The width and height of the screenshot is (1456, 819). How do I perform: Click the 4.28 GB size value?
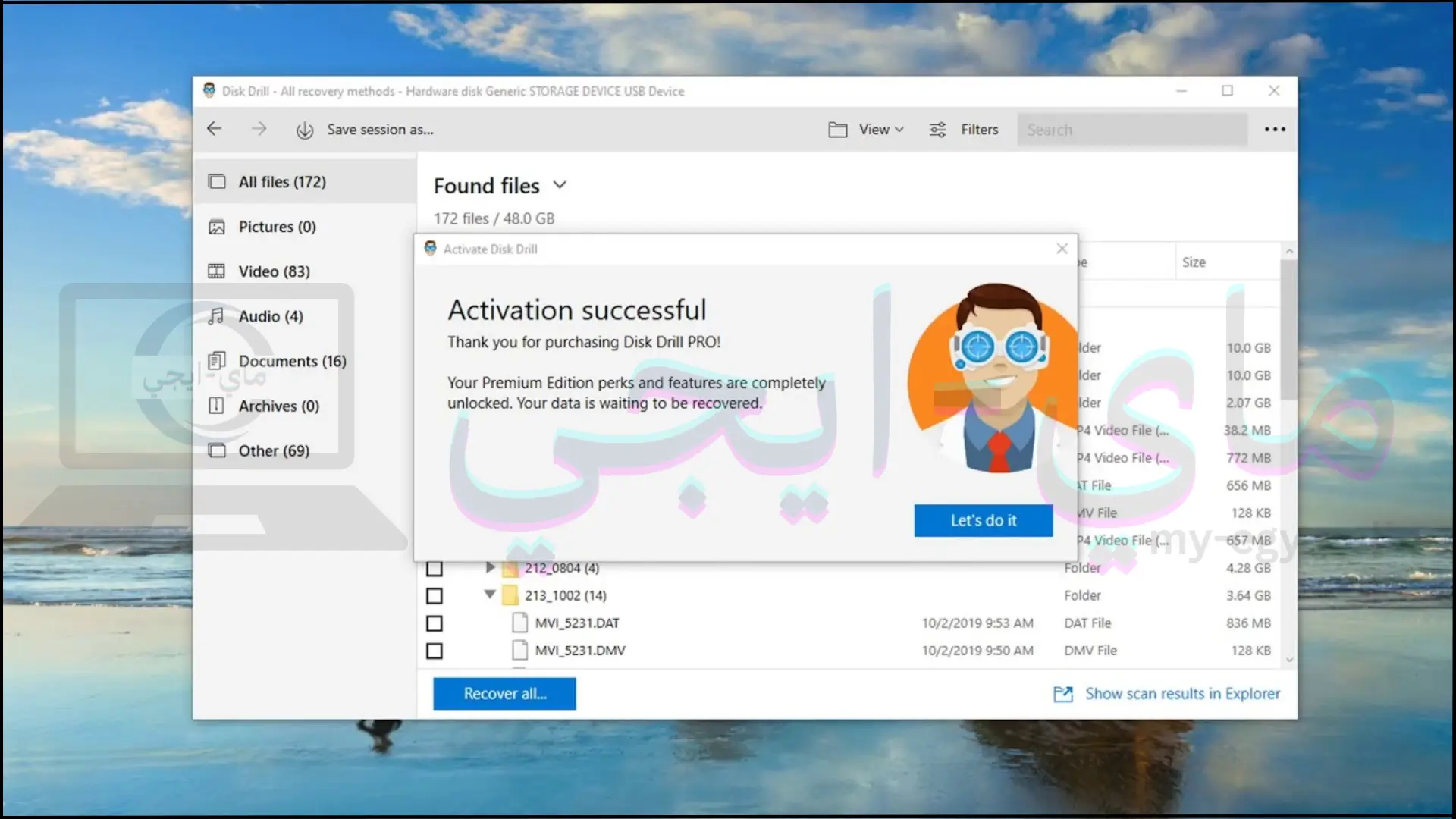(1248, 568)
